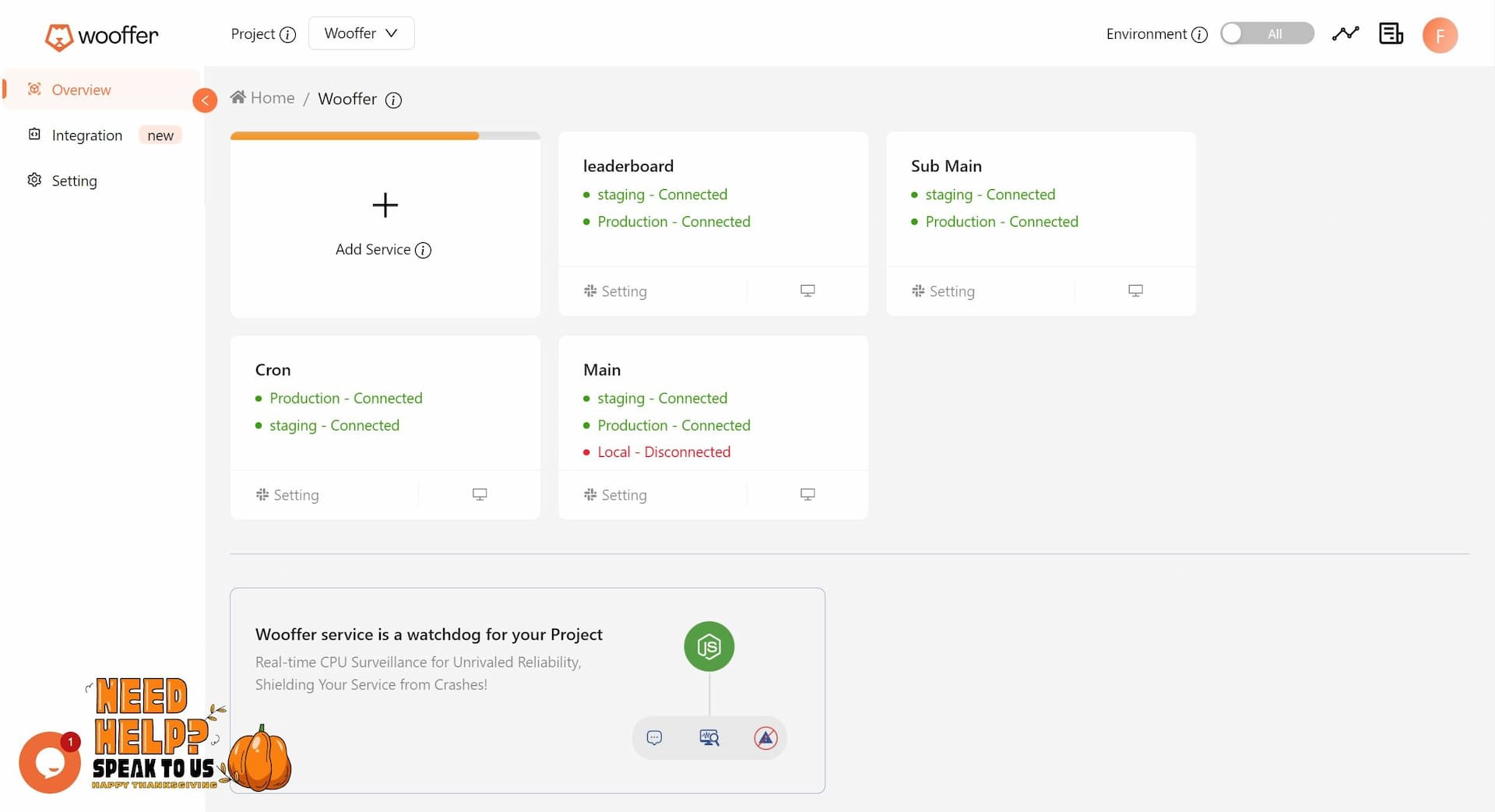Open the Woofter project dropdown
Image resolution: width=1495 pixels, height=812 pixels.
361,33
